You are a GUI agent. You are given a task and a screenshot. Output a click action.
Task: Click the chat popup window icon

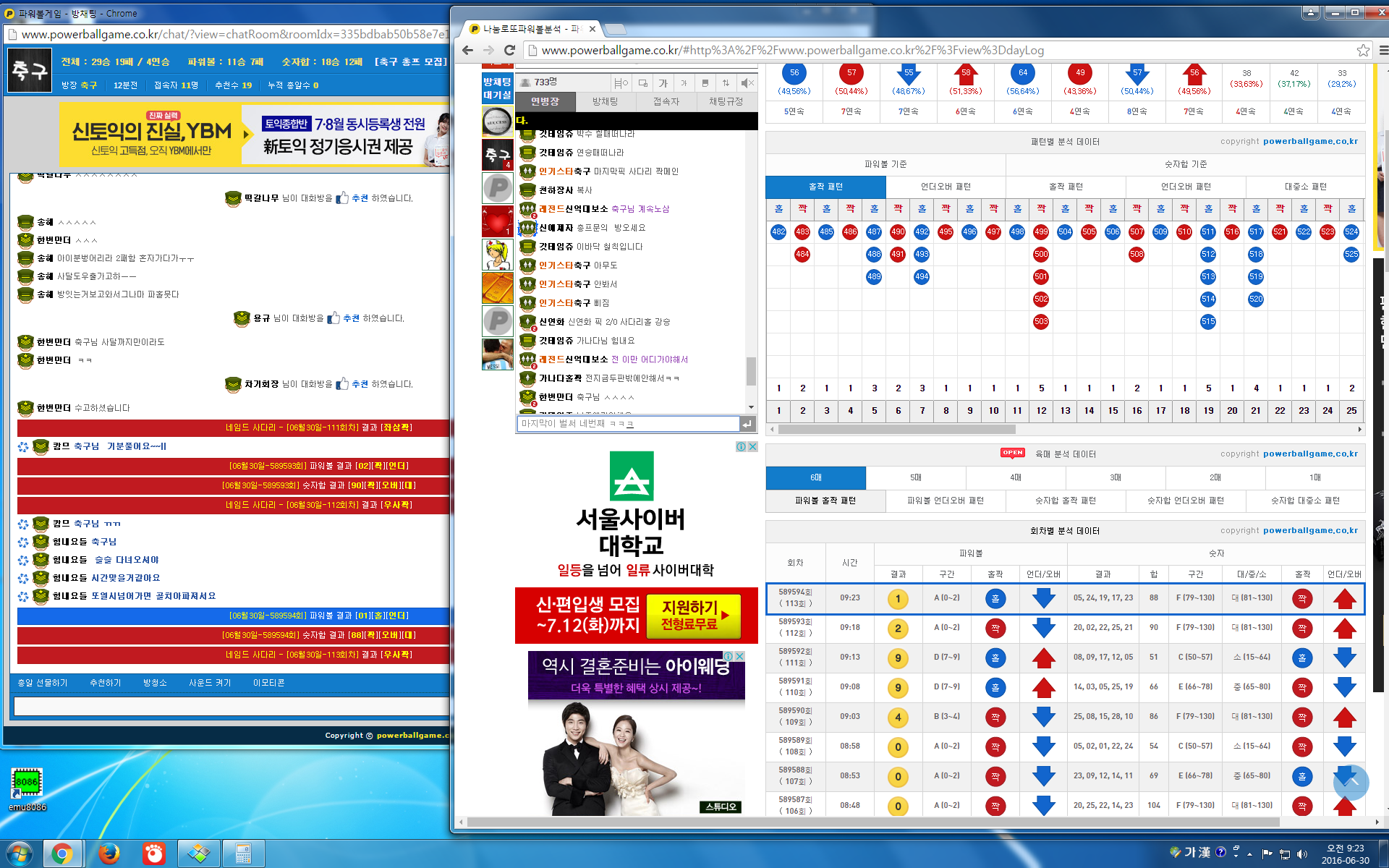642,82
